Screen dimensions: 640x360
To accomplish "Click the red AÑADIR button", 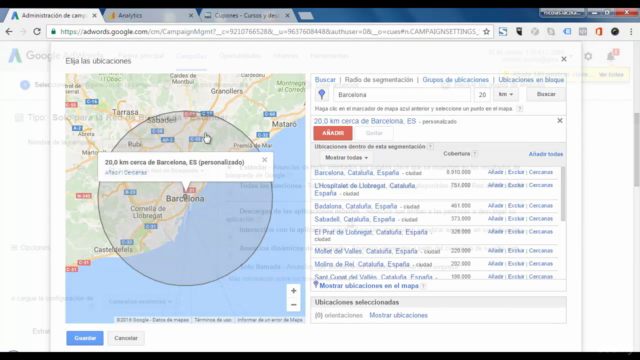I will [x=333, y=133].
